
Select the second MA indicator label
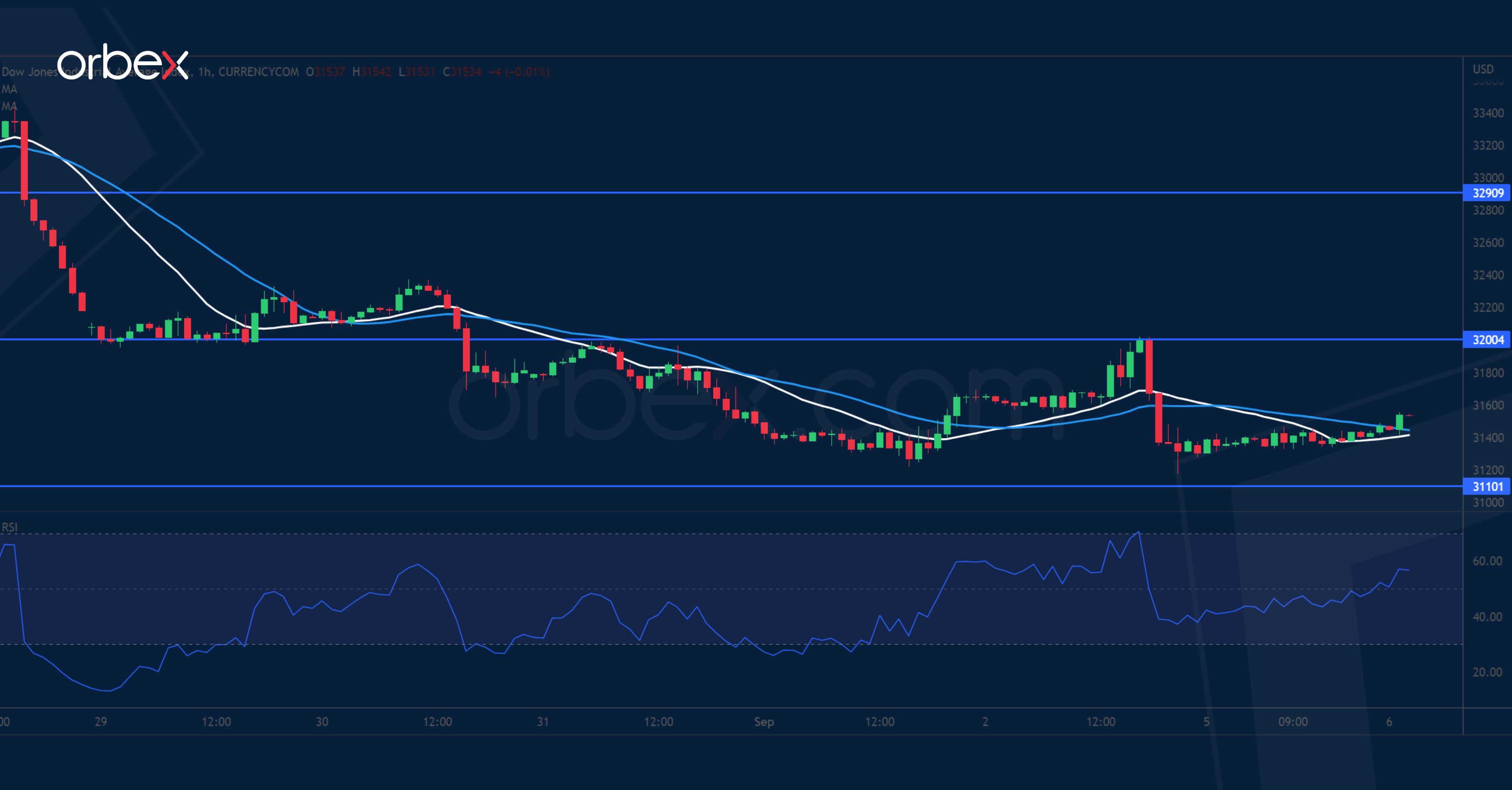(x=9, y=106)
